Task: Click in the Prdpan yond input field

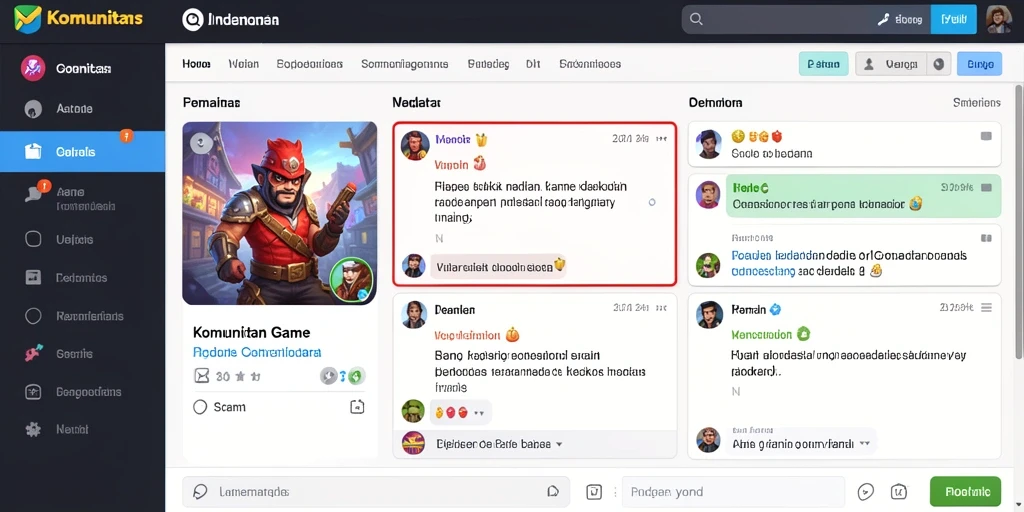Action: click(x=733, y=492)
